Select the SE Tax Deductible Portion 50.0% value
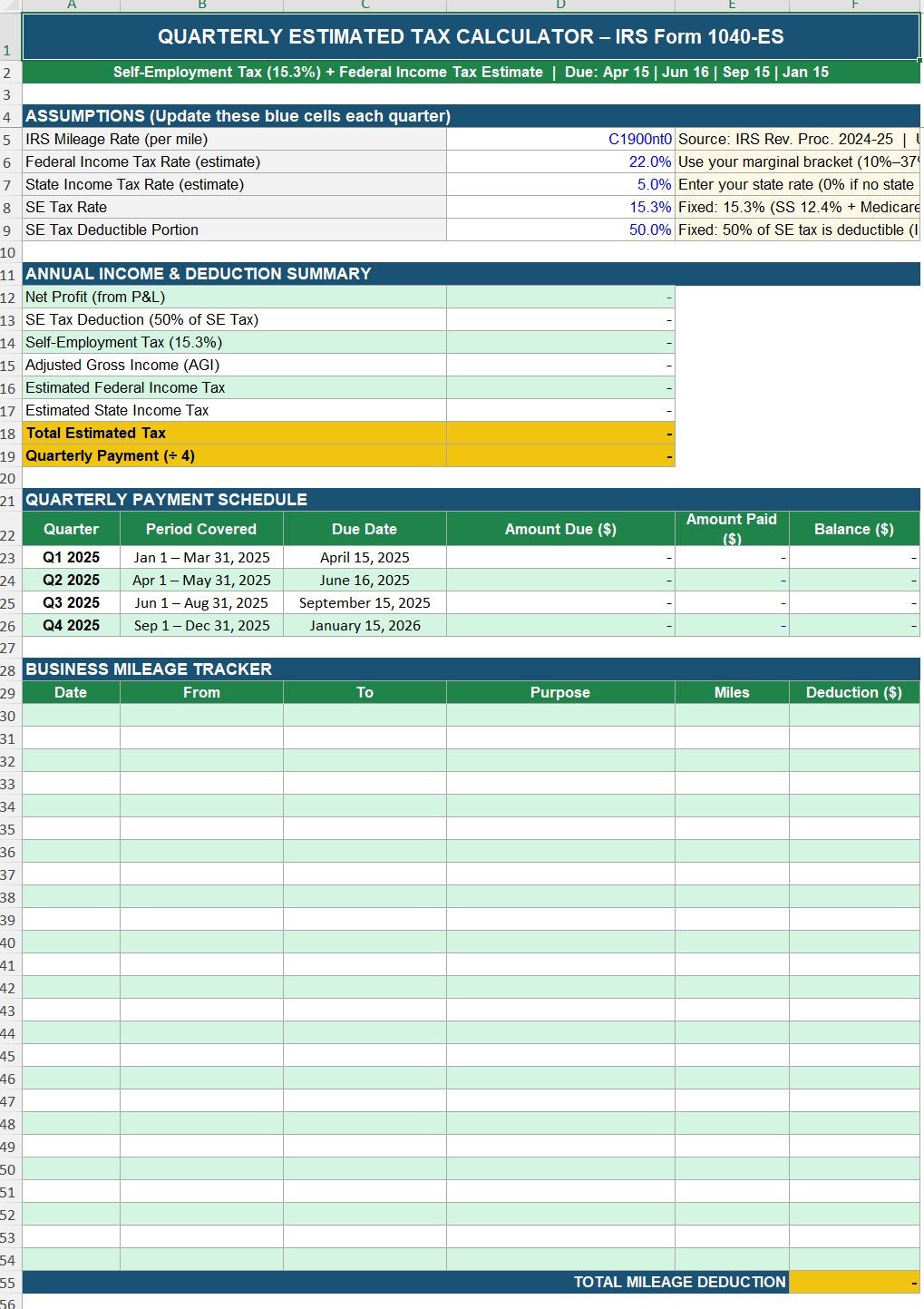This screenshot has width=924, height=1309. click(560, 230)
